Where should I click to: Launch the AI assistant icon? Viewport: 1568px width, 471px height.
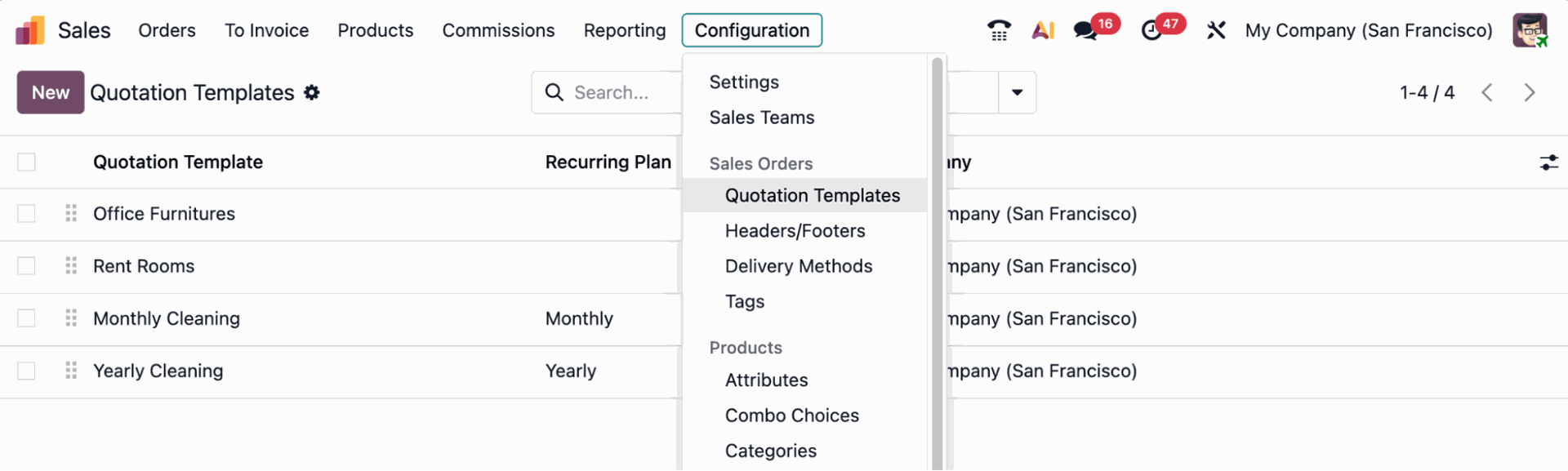point(1043,31)
